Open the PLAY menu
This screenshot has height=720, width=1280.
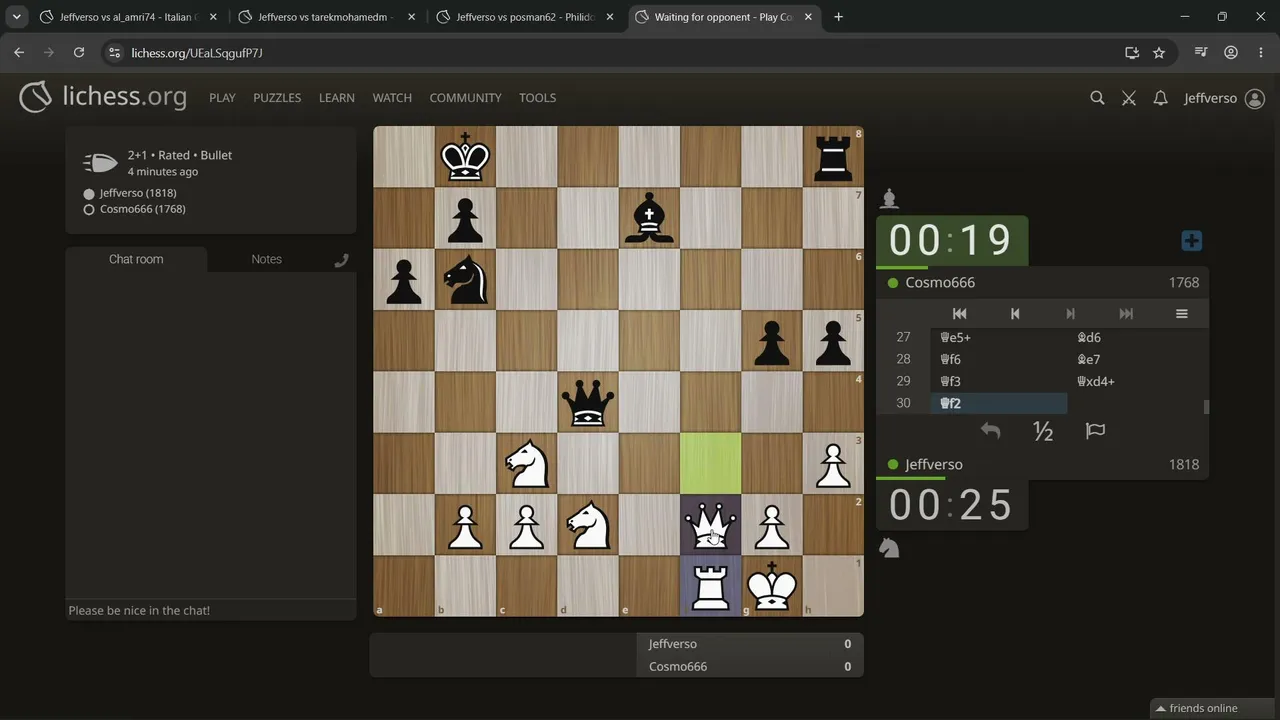click(222, 98)
